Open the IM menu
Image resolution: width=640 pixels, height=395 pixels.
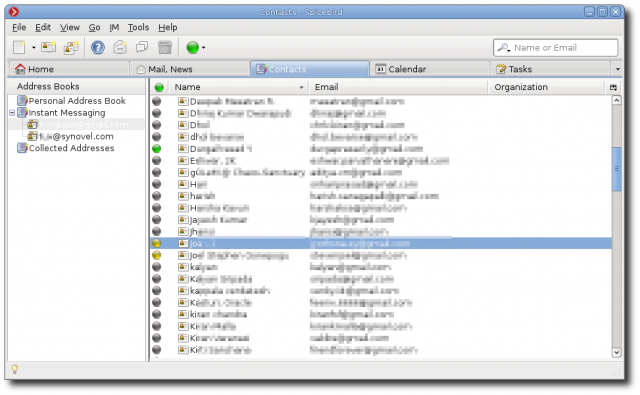click(x=114, y=27)
